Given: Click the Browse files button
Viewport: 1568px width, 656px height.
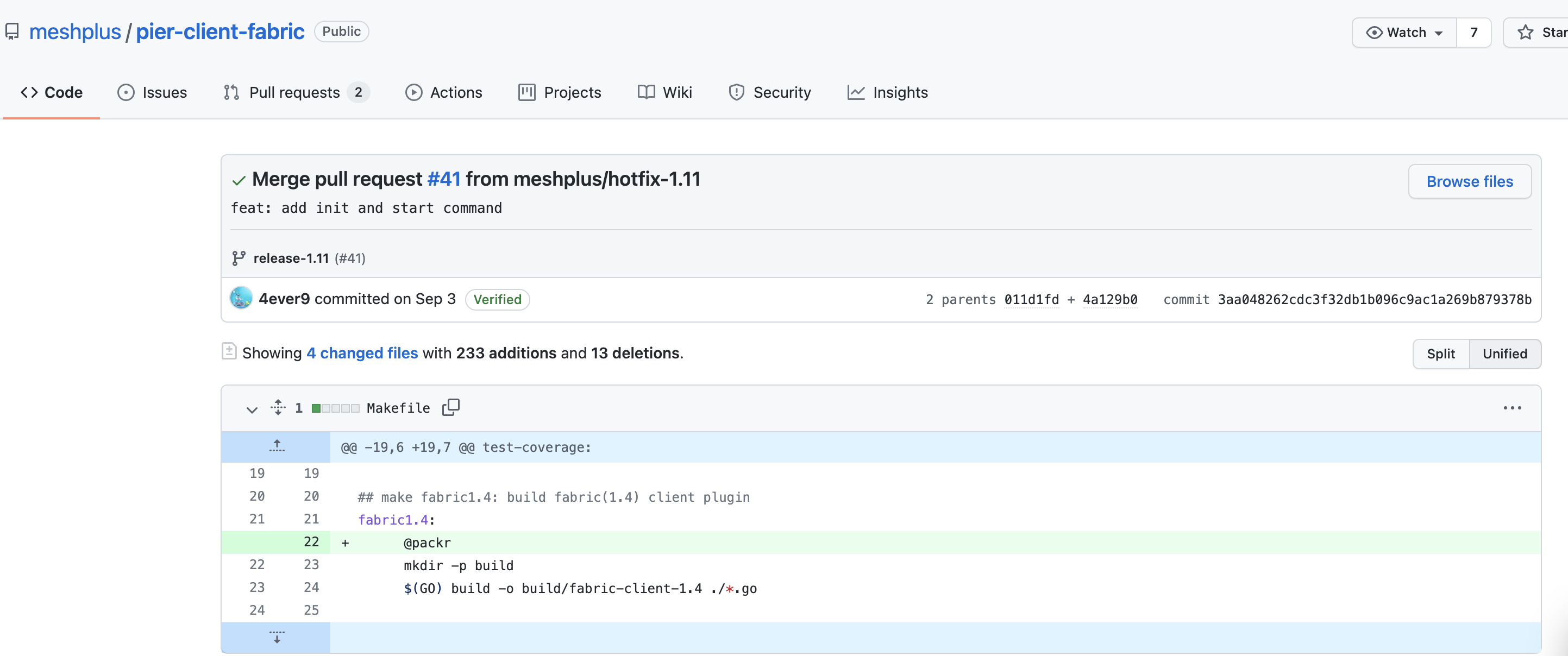Looking at the screenshot, I should point(1469,181).
